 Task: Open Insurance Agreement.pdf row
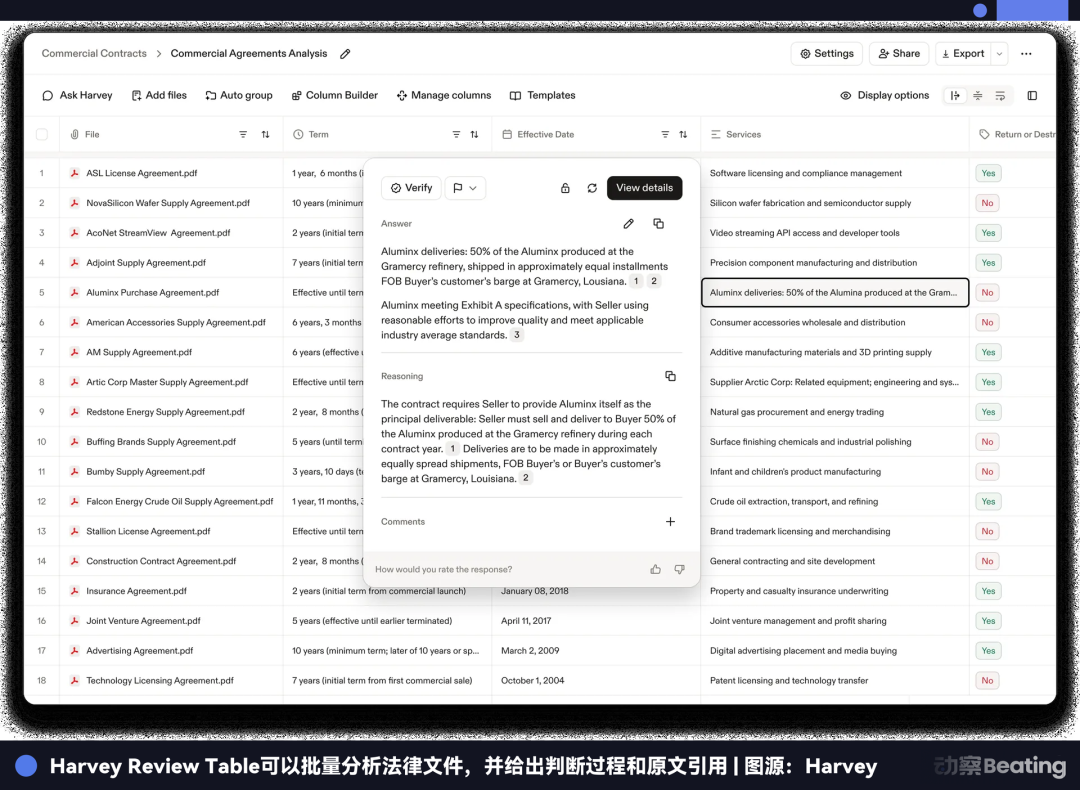tap(136, 591)
